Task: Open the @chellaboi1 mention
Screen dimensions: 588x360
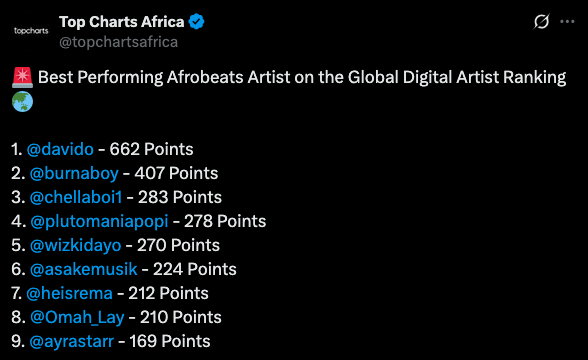Action: click(76, 197)
